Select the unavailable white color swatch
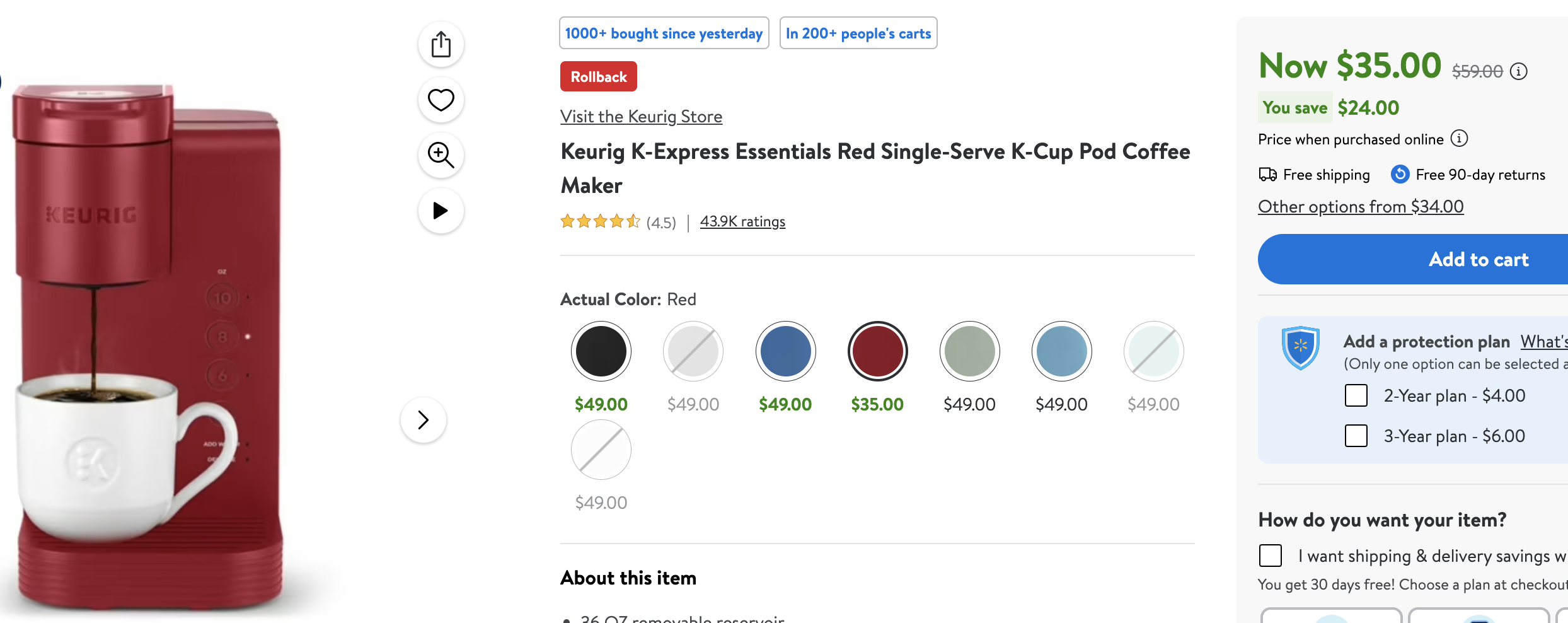This screenshot has width=1568, height=623. coord(601,450)
